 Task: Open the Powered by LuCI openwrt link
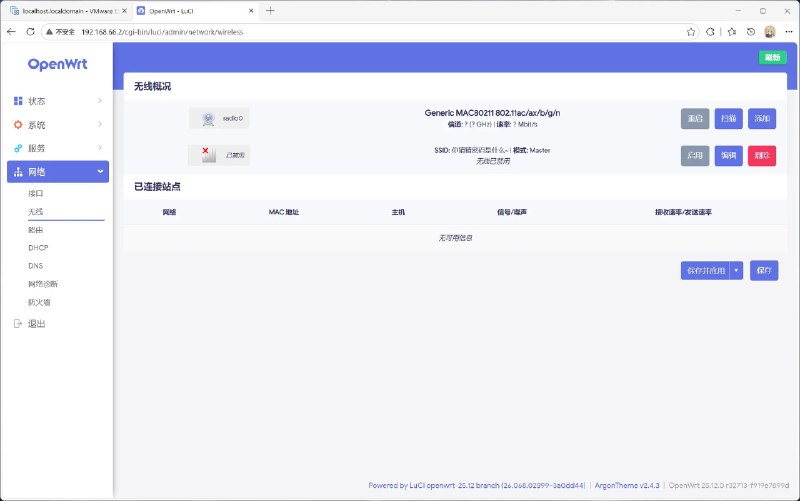click(477, 486)
